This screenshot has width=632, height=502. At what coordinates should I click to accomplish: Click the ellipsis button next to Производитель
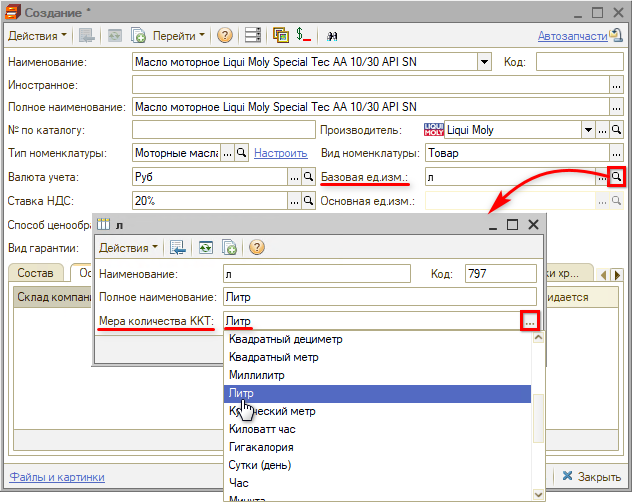point(602,130)
